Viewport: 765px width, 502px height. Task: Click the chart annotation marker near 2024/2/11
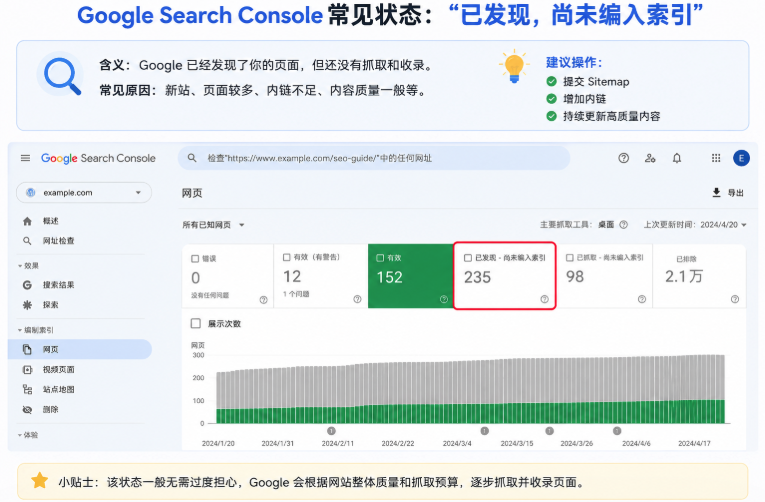click(331, 431)
